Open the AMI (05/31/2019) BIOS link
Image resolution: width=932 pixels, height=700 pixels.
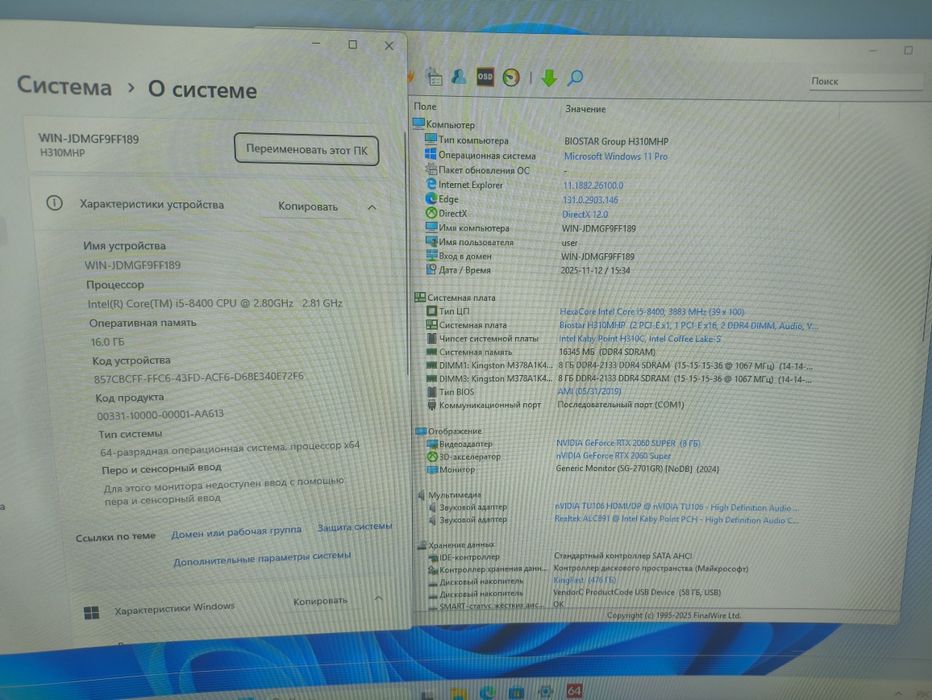(x=589, y=392)
